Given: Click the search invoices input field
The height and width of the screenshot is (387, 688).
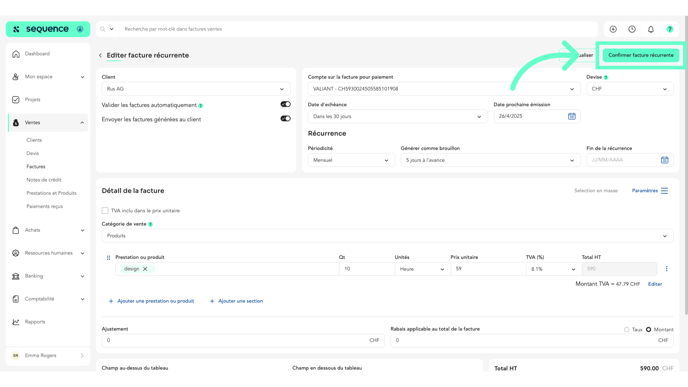Looking at the screenshot, I should [x=358, y=29].
